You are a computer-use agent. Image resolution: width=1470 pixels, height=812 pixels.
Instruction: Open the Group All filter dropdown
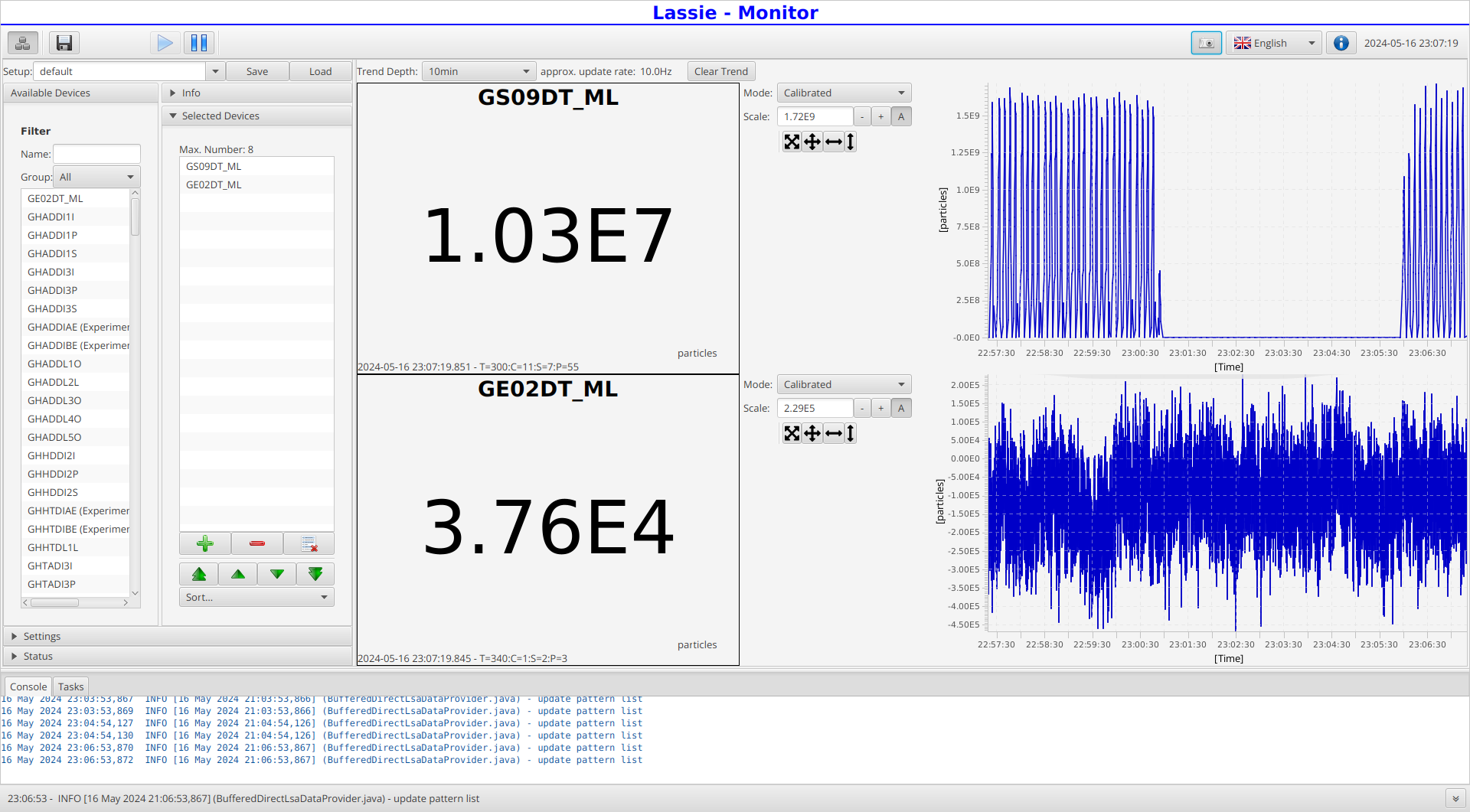click(96, 177)
